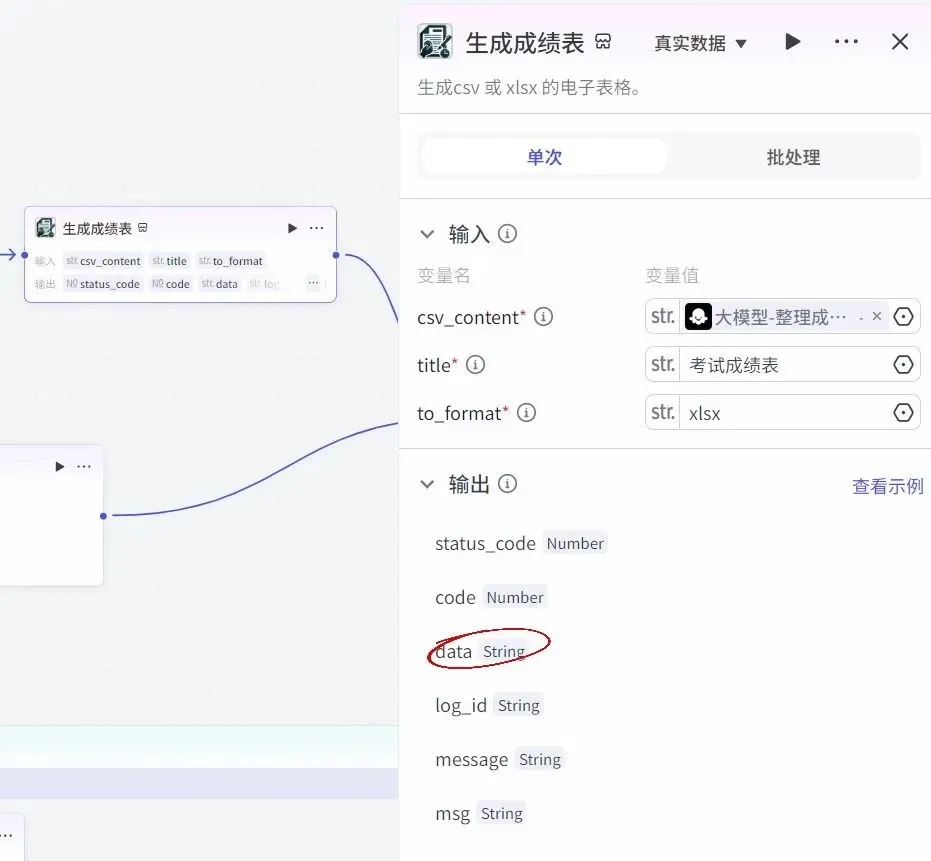Expand hidden outputs on canvas node
This screenshot has height=861, width=931.
(x=313, y=283)
